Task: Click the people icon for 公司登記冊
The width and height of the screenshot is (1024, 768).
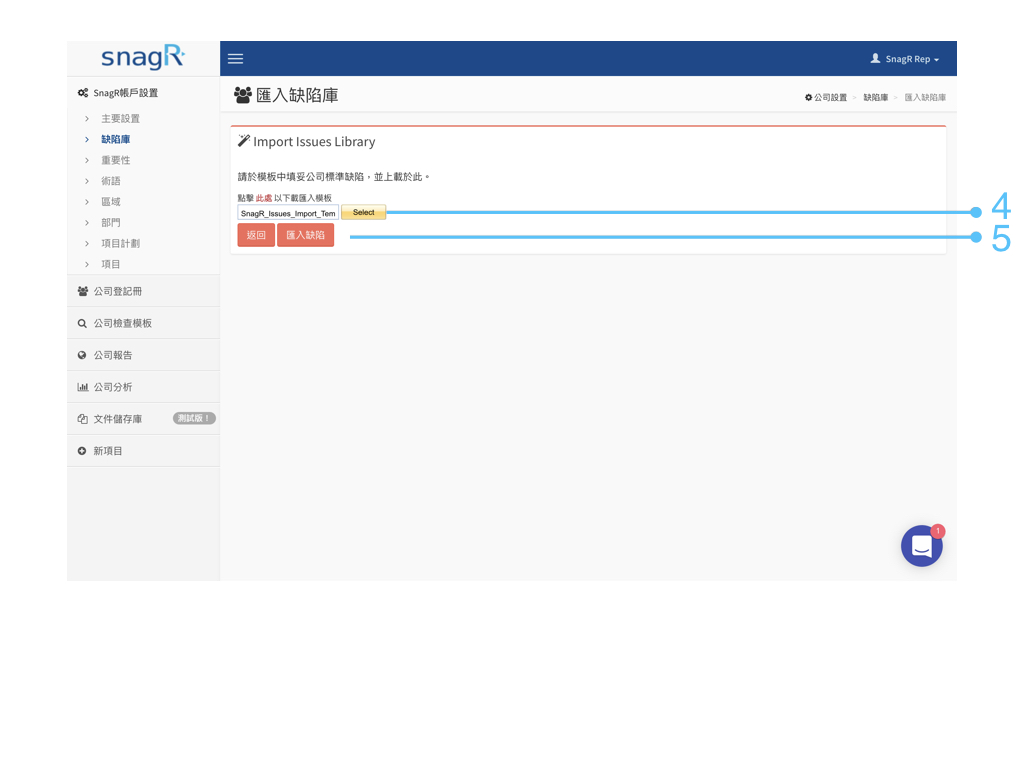Action: coord(82,291)
